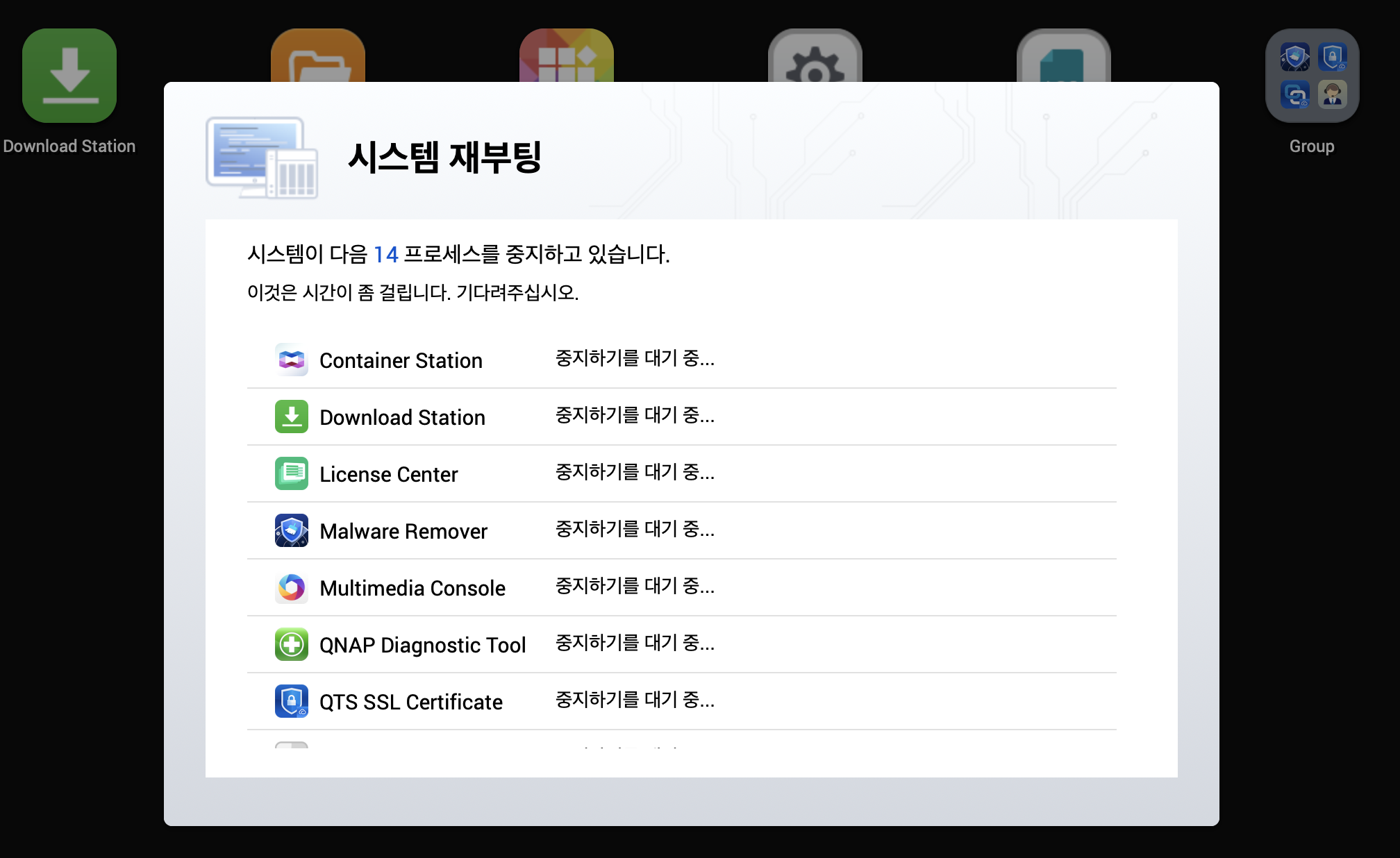Open File Station folder desktop icon

coord(318,56)
